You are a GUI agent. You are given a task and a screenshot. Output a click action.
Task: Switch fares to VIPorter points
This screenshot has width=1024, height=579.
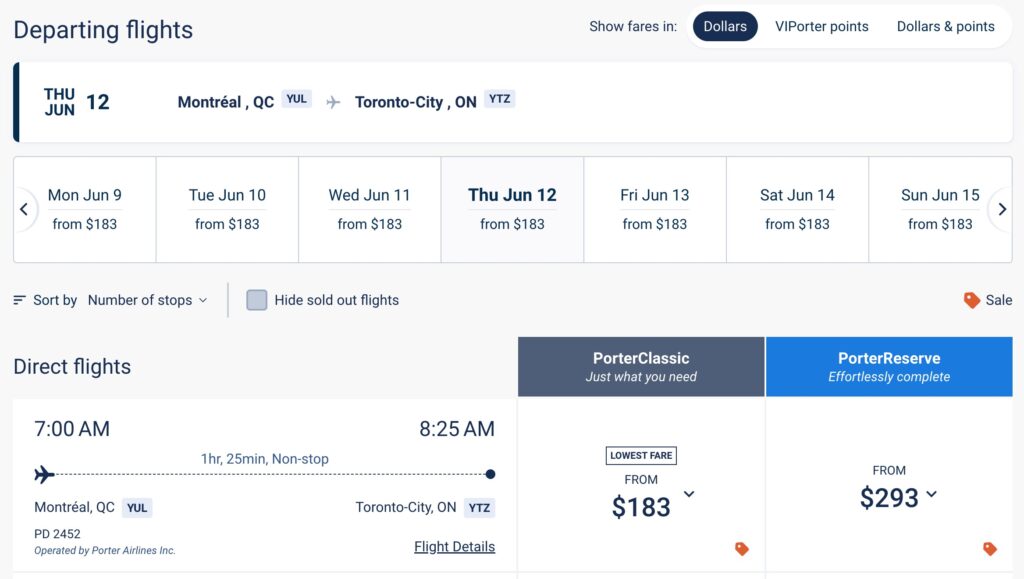click(x=822, y=27)
